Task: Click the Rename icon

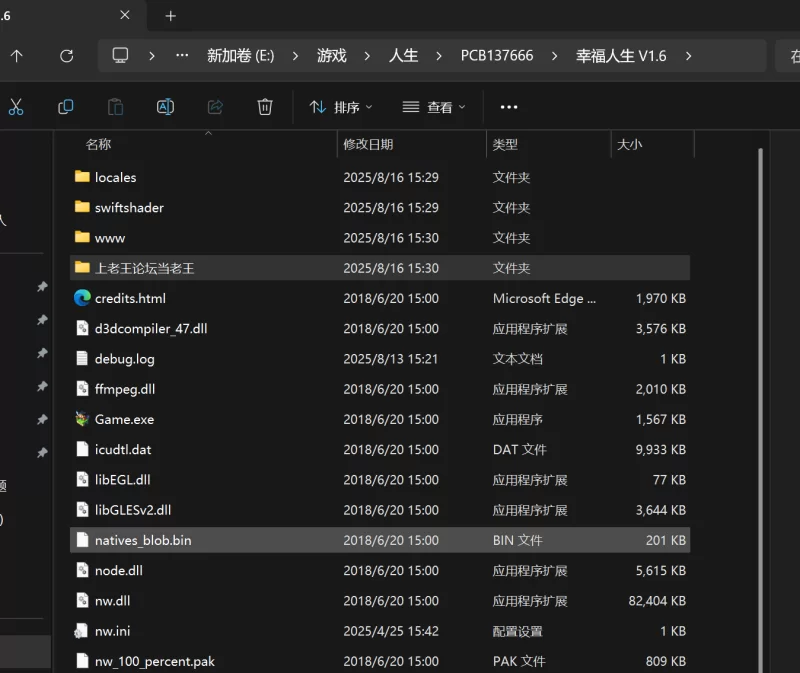Action: [x=165, y=107]
